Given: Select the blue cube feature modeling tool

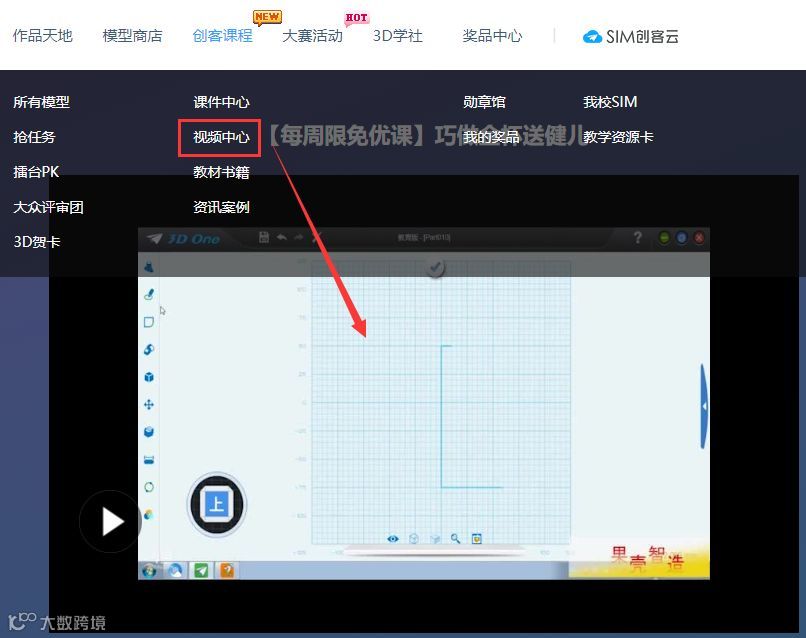Looking at the screenshot, I should pyautogui.click(x=149, y=377).
